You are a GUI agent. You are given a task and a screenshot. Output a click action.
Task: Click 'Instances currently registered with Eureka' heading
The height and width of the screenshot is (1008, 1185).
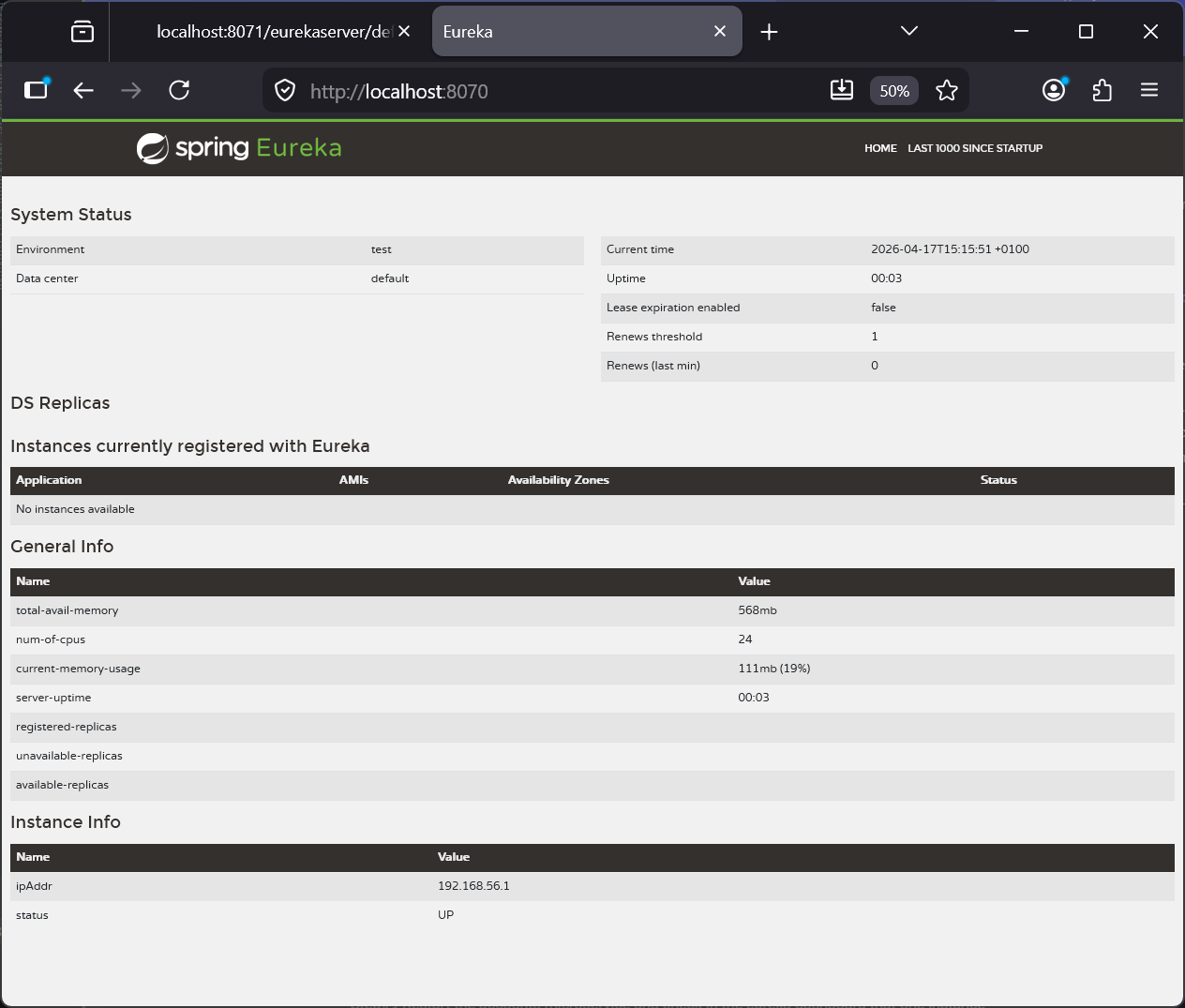[x=190, y=446]
